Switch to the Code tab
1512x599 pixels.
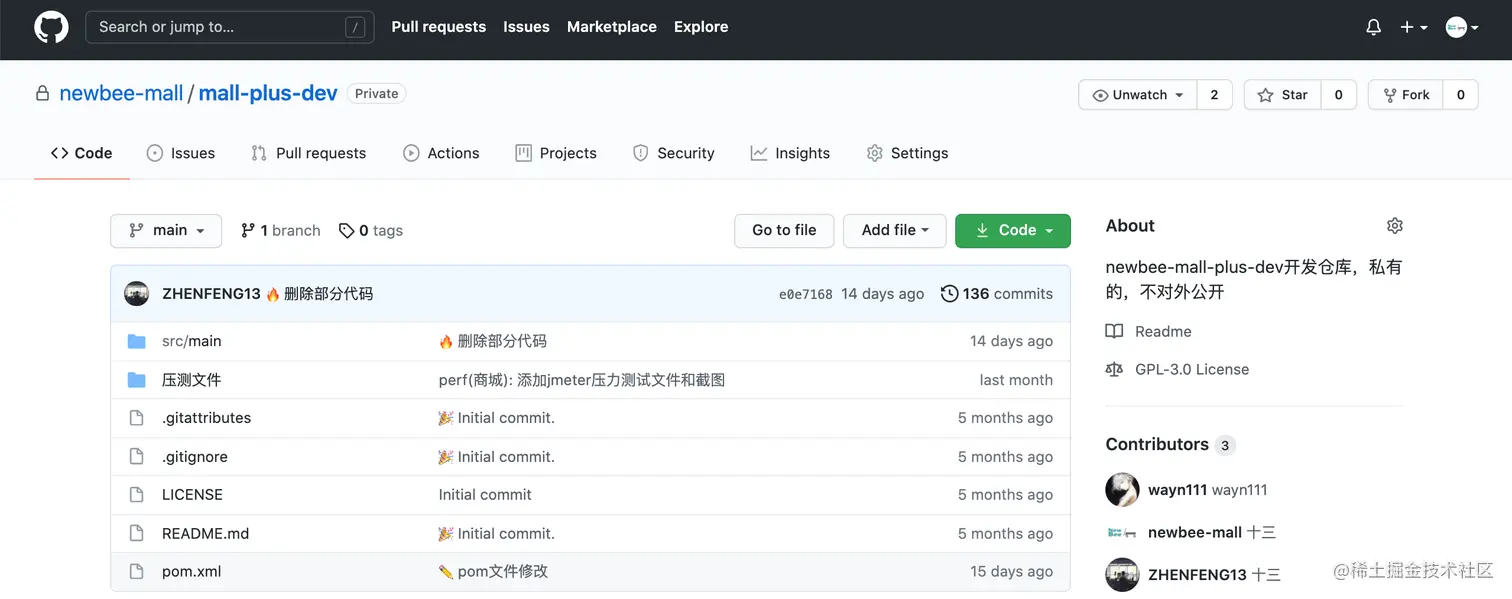pyautogui.click(x=82, y=153)
